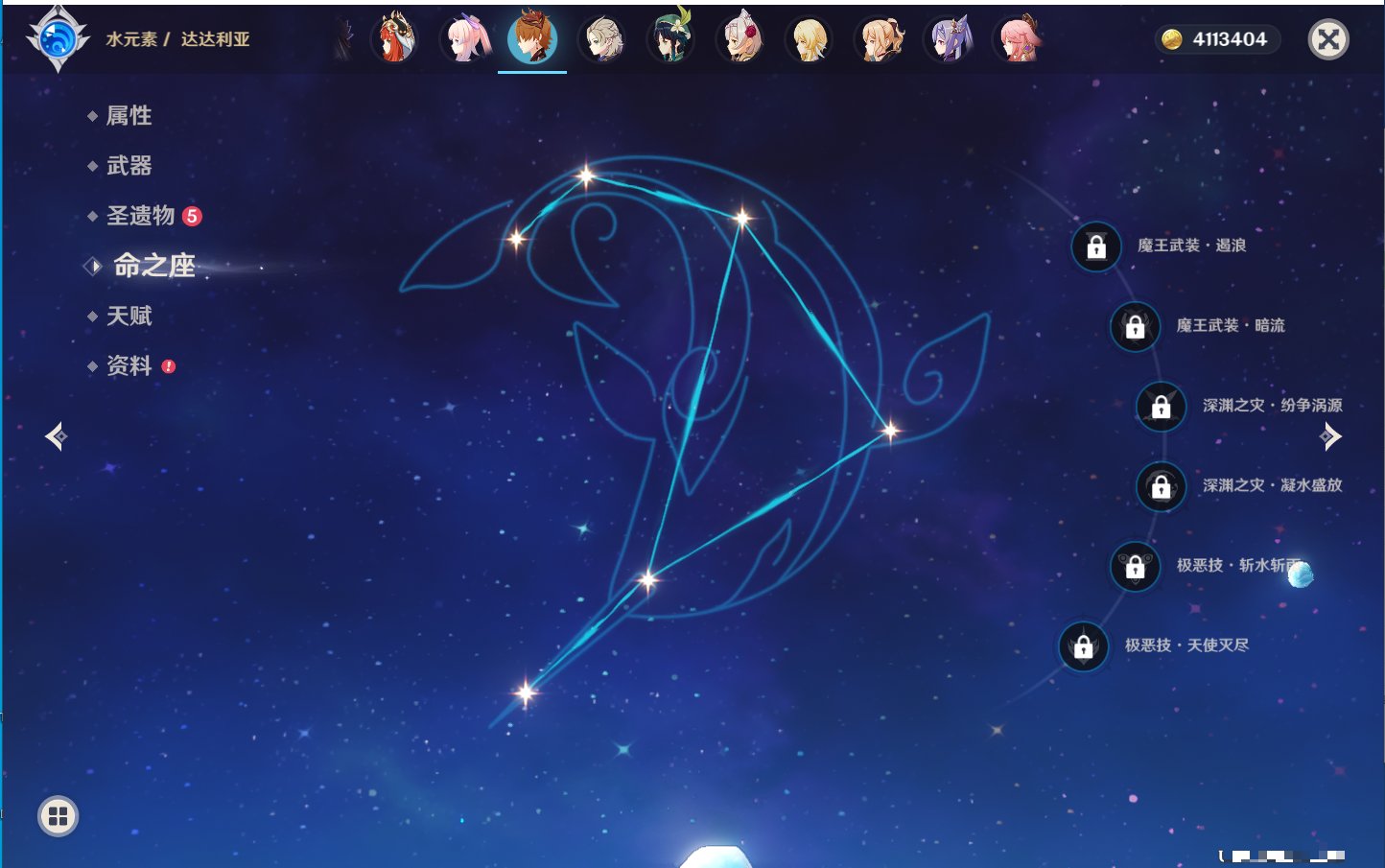Open constellation label 魔王武装·暗流

coord(1231,325)
